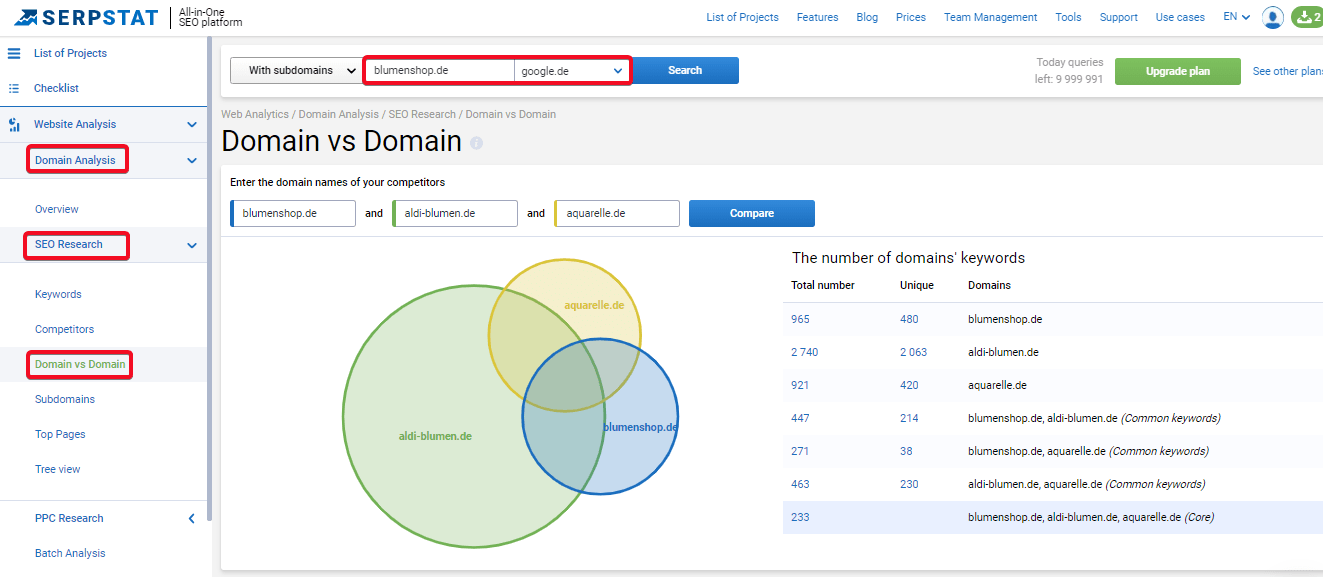Image resolution: width=1323 pixels, height=577 pixels.
Task: Toggle the hamburger menu icon beside List of Projects
Action: (x=14, y=53)
